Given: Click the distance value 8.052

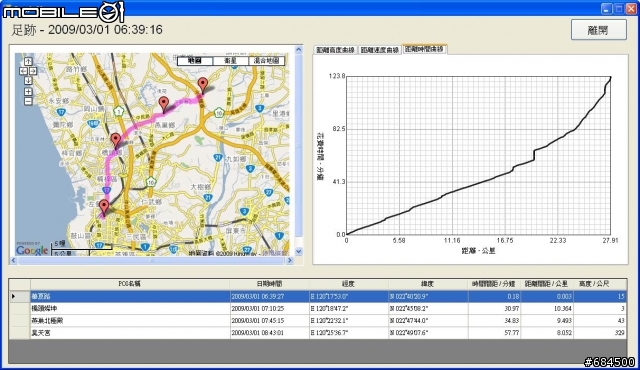Looking at the screenshot, I should (x=547, y=333).
